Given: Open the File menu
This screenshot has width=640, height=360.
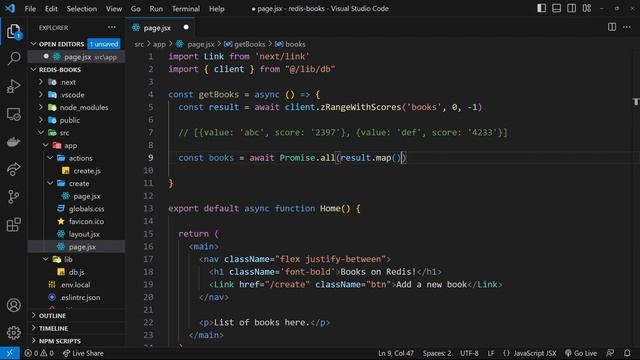Looking at the screenshot, I should [30, 9].
